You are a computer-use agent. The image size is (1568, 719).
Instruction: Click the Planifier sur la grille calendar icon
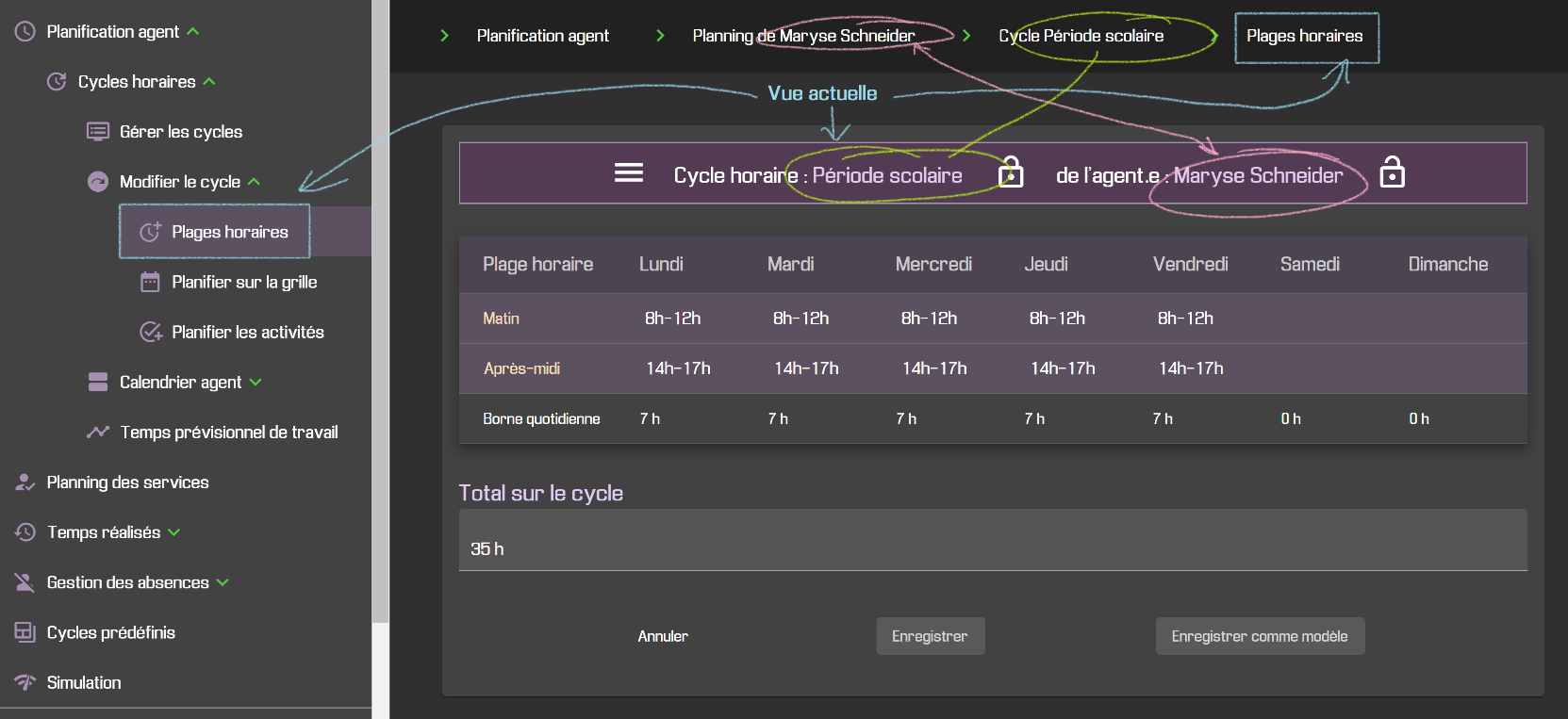pos(150,282)
